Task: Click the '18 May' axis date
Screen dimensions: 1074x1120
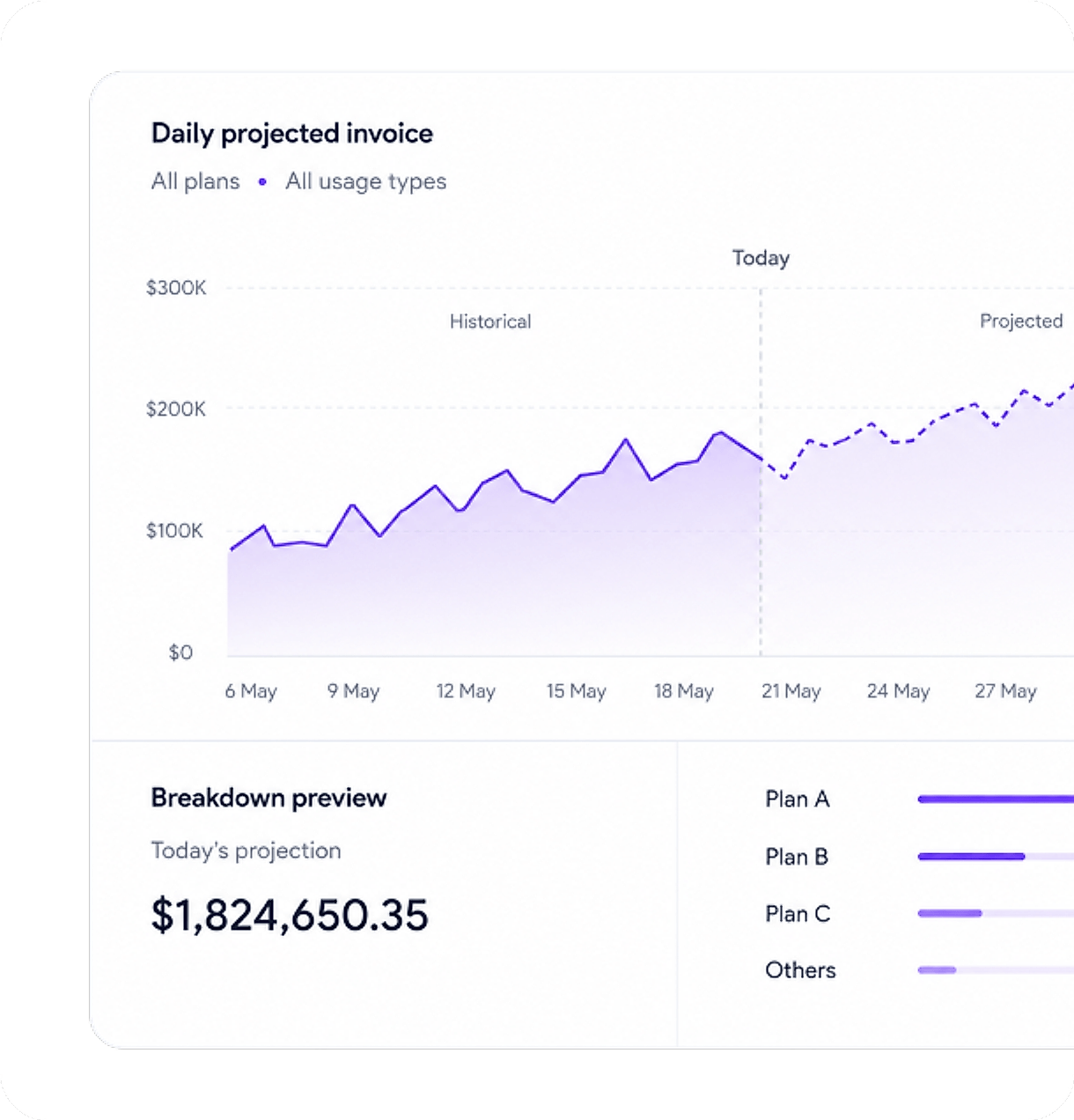Action: [x=684, y=691]
